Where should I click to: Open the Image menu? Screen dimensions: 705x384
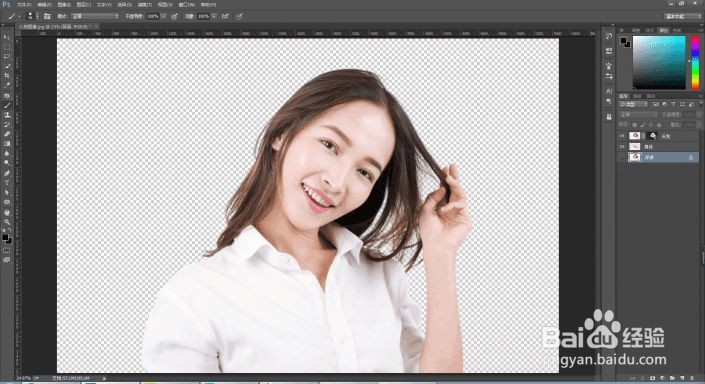tap(64, 4)
